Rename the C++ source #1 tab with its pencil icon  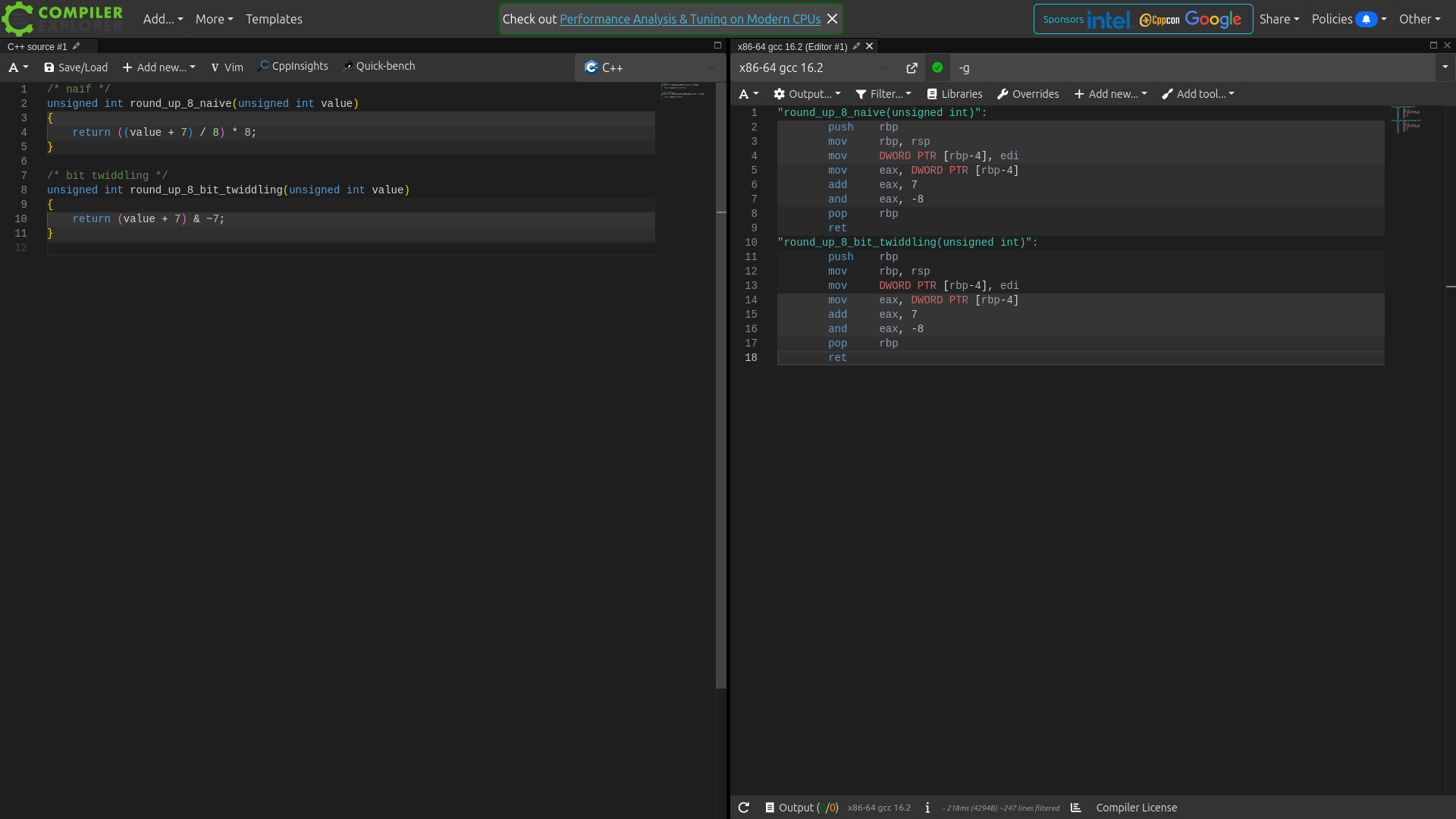[x=77, y=46]
